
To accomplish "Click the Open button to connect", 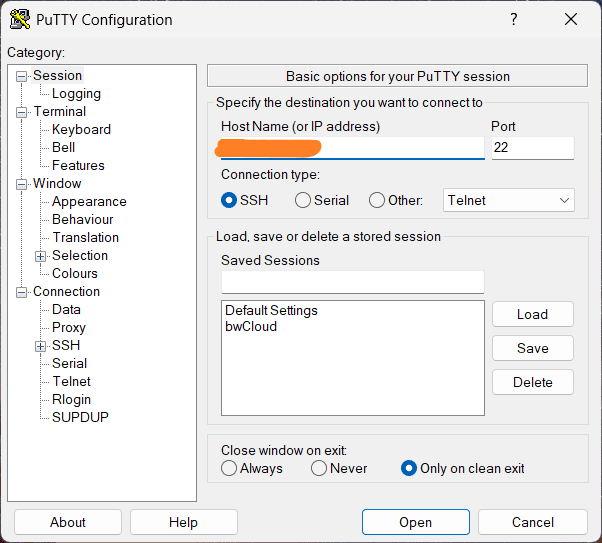I will point(415,522).
